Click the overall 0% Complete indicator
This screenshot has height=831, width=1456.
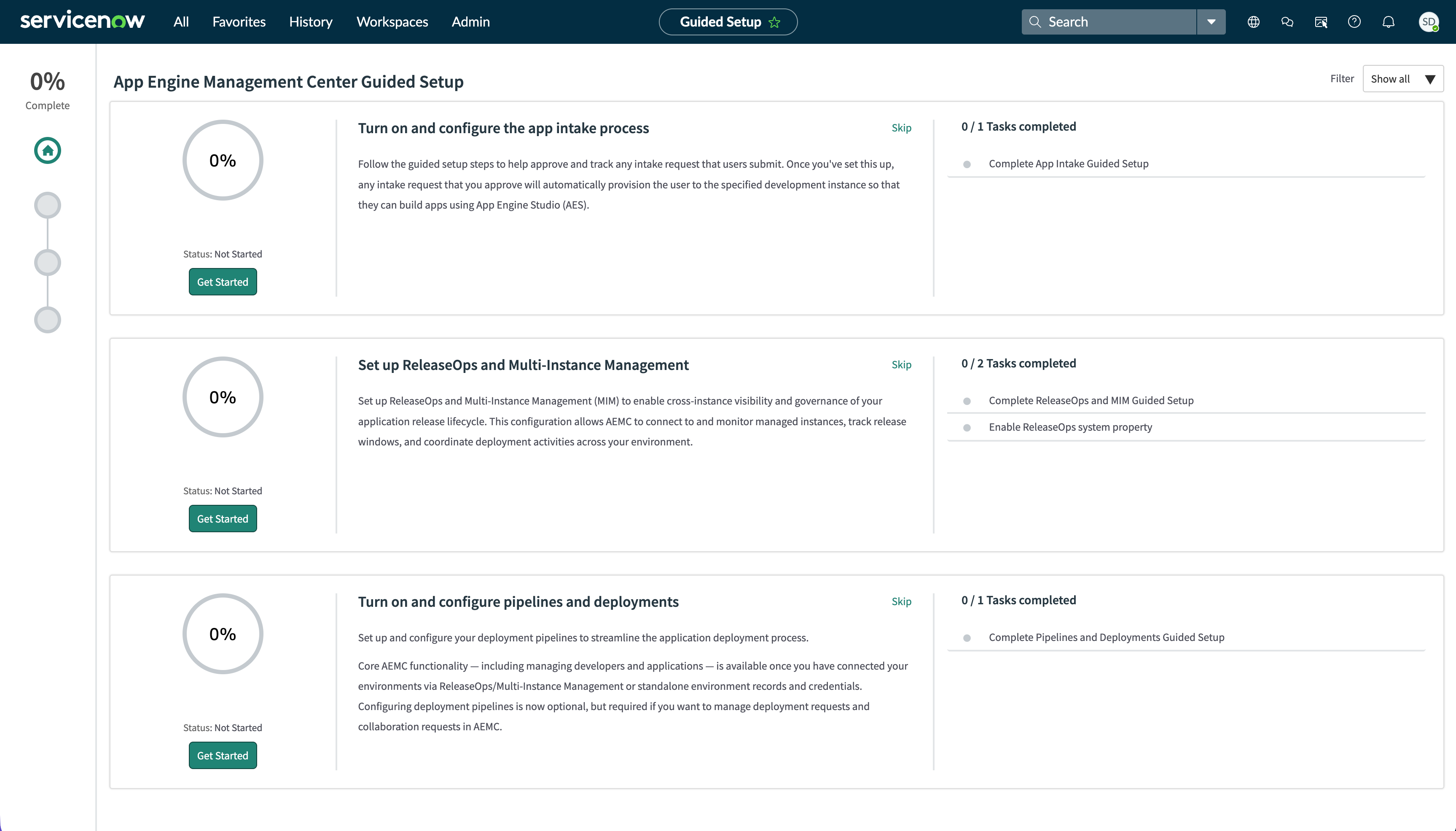click(47, 90)
